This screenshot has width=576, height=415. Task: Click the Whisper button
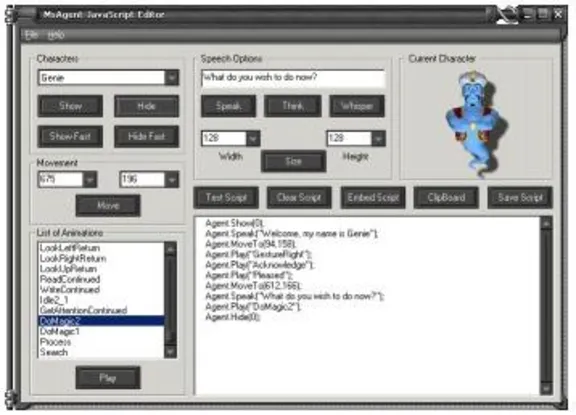tap(357, 106)
